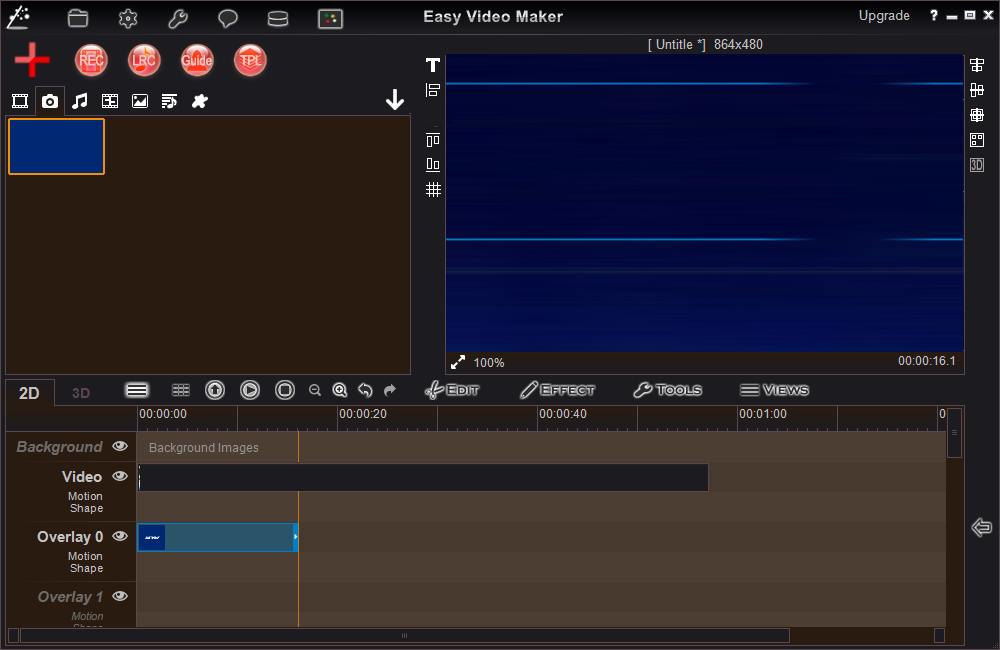
Task: Open the LRC lyrics tool
Action: [x=144, y=60]
